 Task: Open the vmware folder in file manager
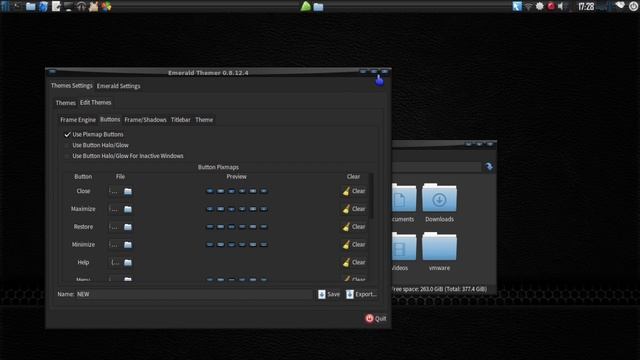(439, 251)
